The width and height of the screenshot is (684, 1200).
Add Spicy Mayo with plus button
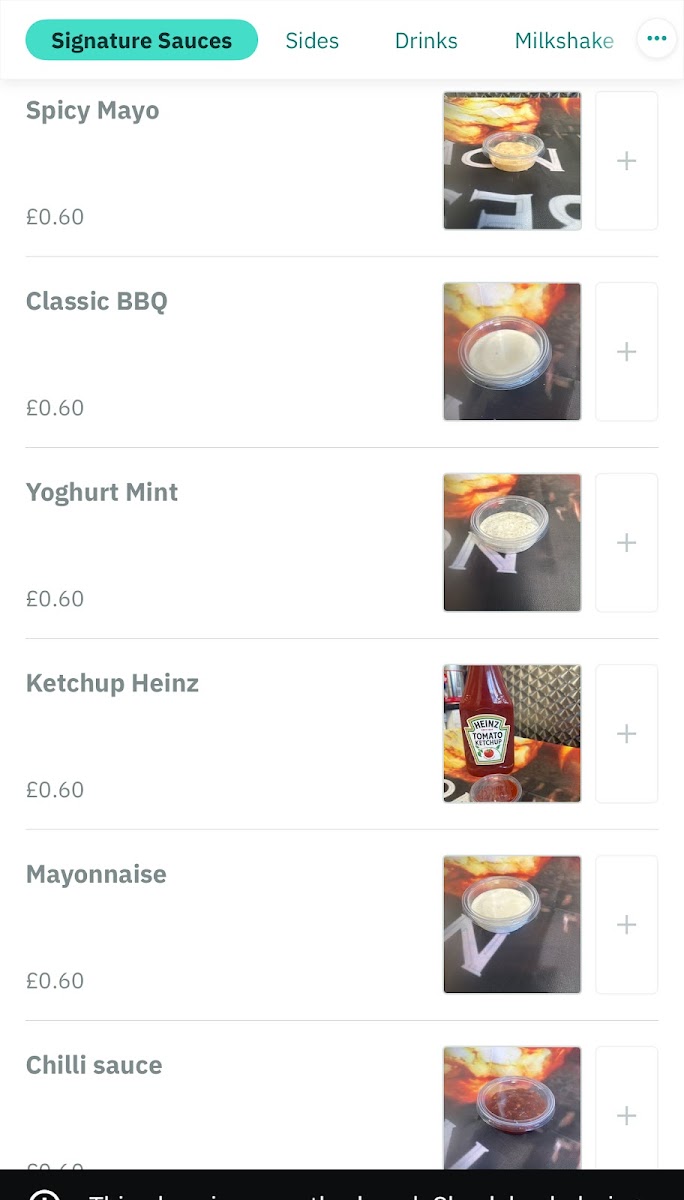626,161
